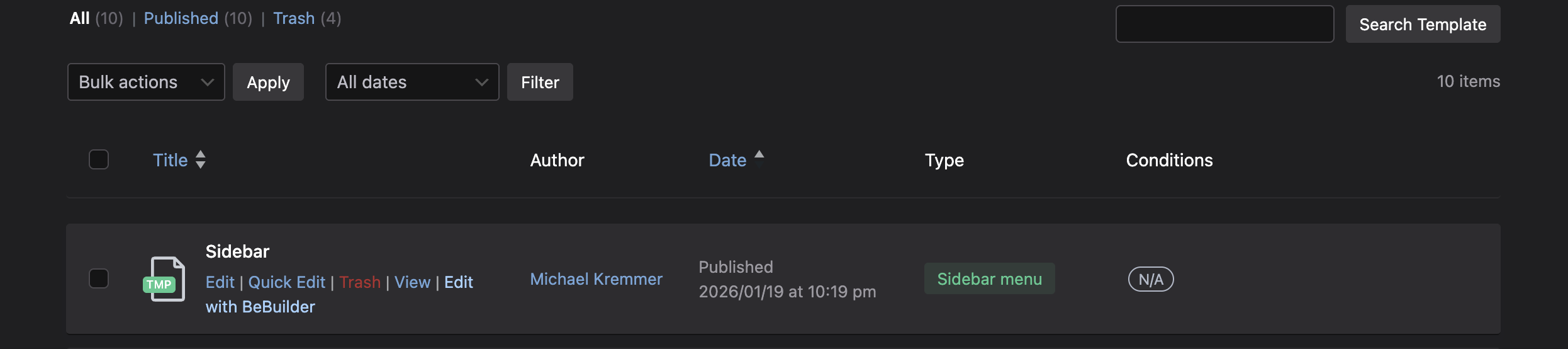Expand the All dates dropdown
Screen dimensions: 1568x349
tap(412, 82)
